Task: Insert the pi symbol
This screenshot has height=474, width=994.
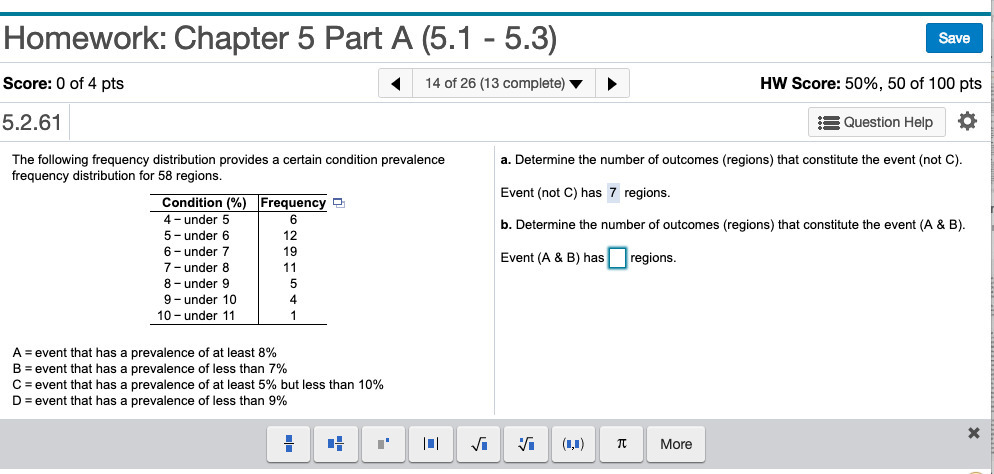Action: pyautogui.click(x=621, y=444)
